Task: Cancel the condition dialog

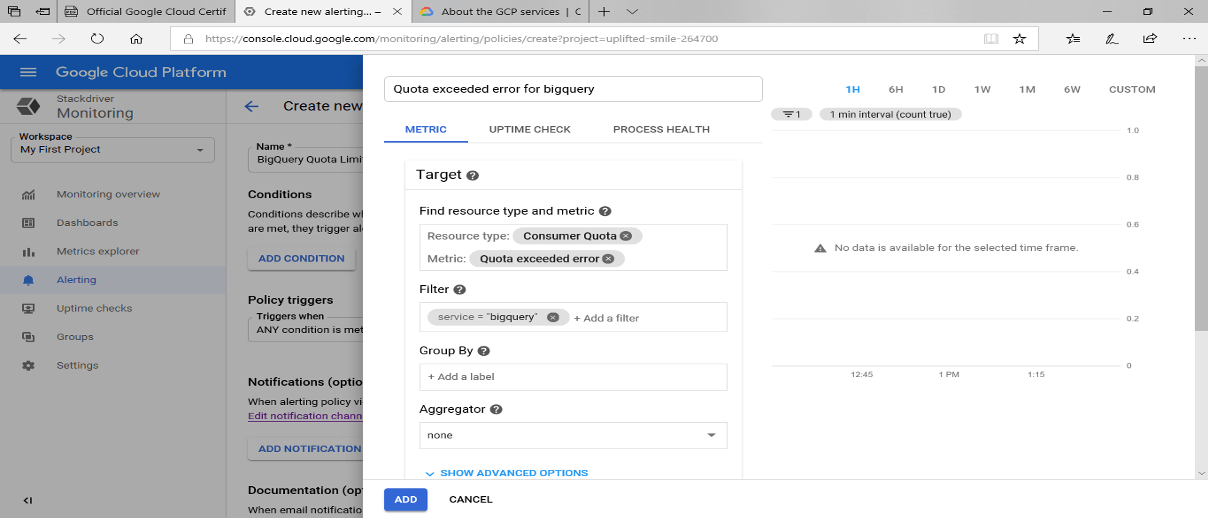Action: pos(470,499)
